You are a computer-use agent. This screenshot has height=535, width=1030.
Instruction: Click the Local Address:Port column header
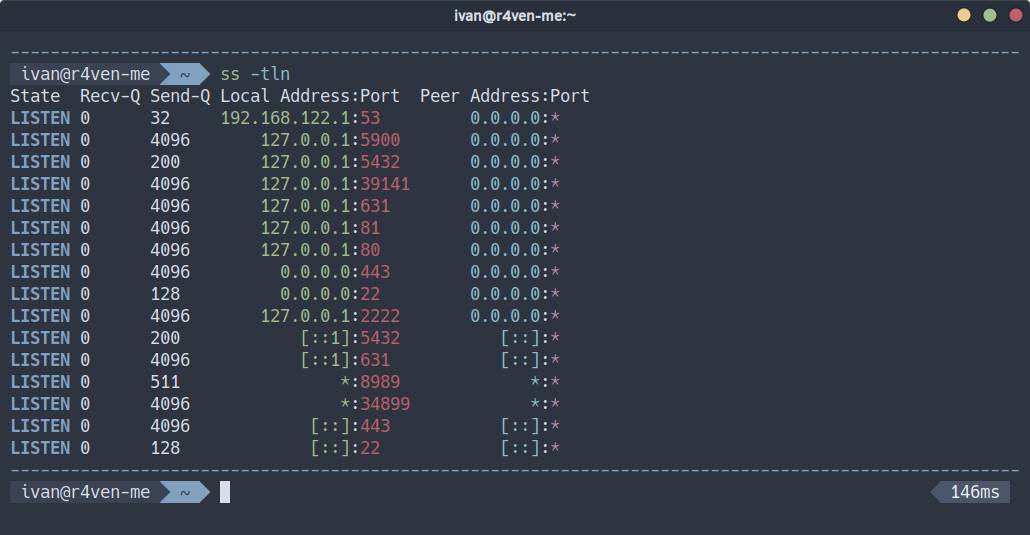point(310,96)
